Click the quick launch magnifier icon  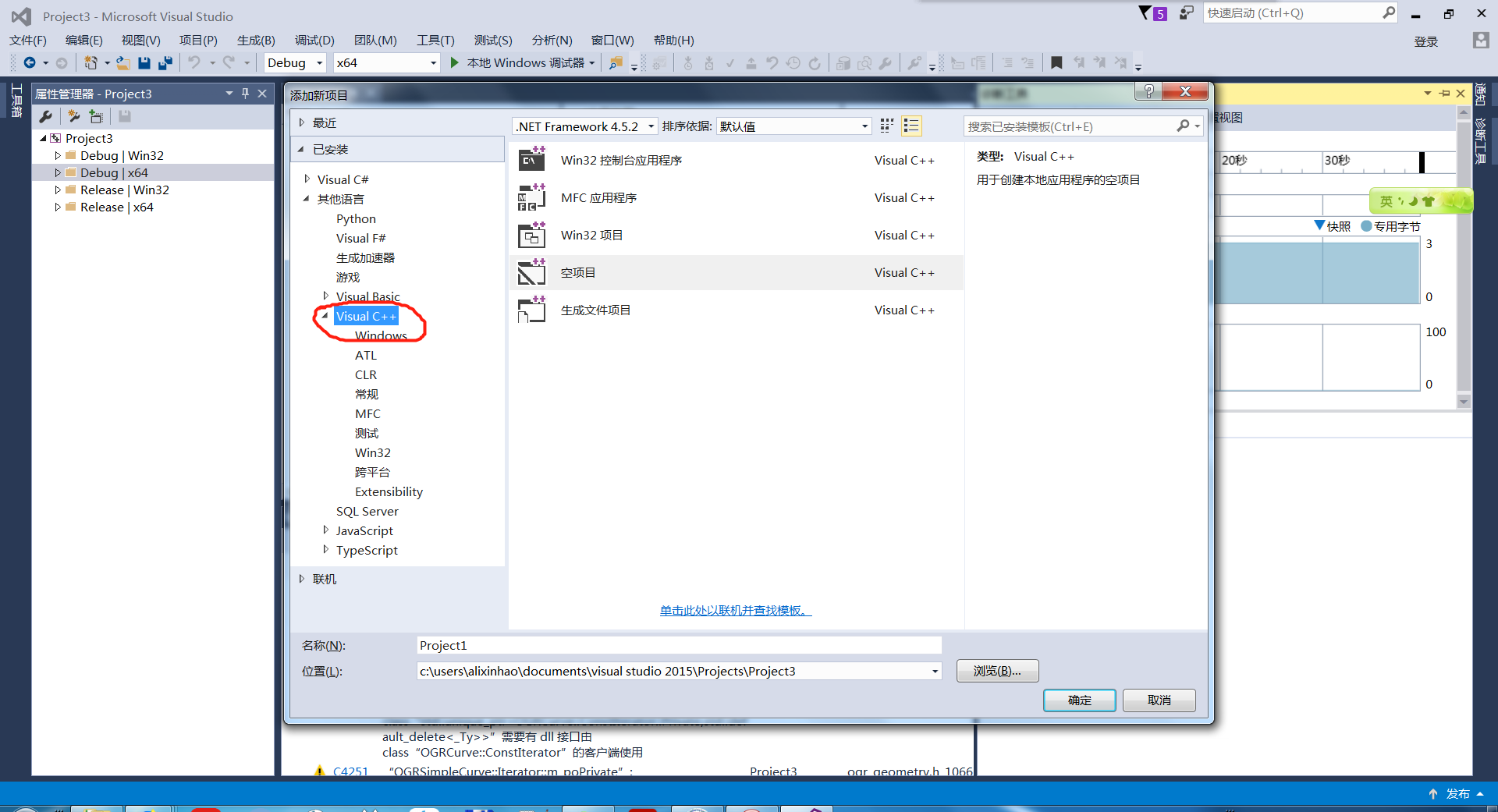[1389, 12]
